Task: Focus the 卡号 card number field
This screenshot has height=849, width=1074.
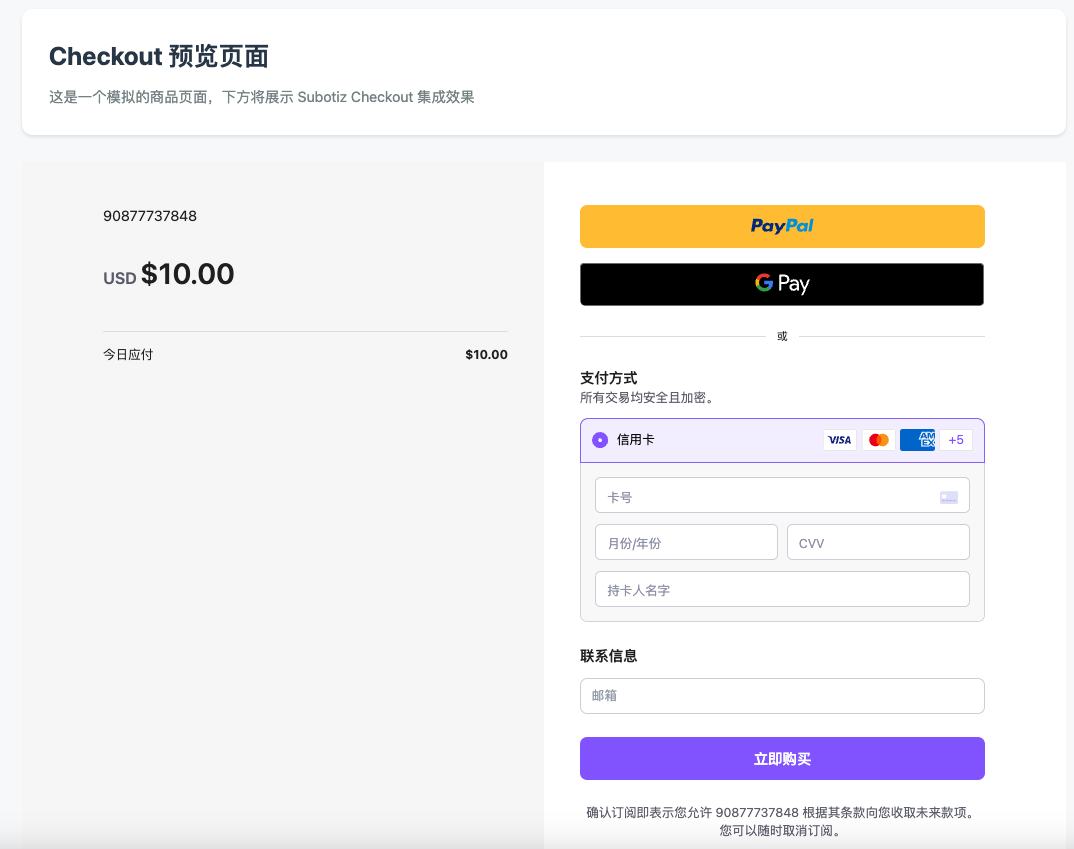Action: (x=760, y=496)
